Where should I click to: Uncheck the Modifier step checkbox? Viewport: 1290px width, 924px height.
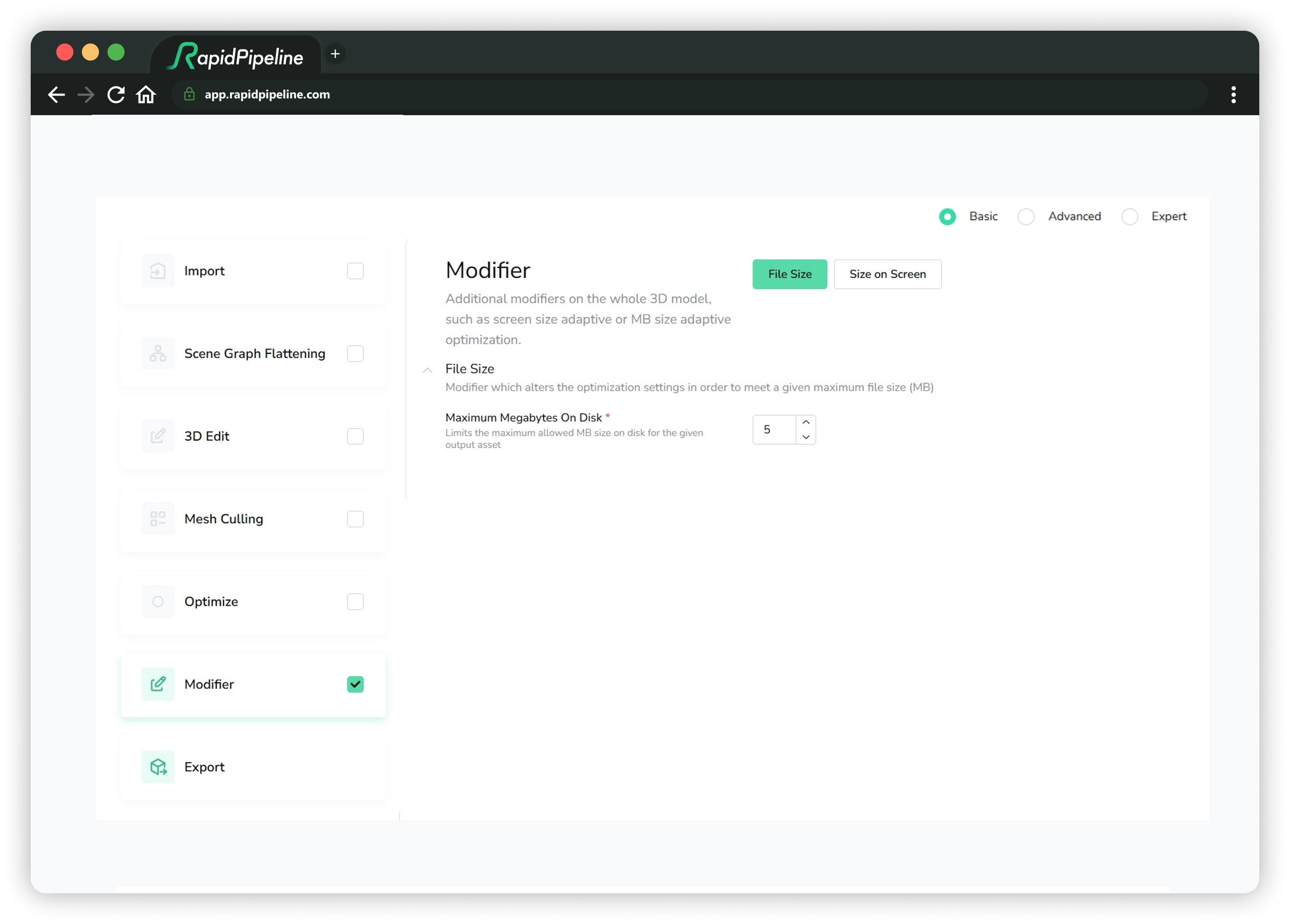pyautogui.click(x=355, y=684)
